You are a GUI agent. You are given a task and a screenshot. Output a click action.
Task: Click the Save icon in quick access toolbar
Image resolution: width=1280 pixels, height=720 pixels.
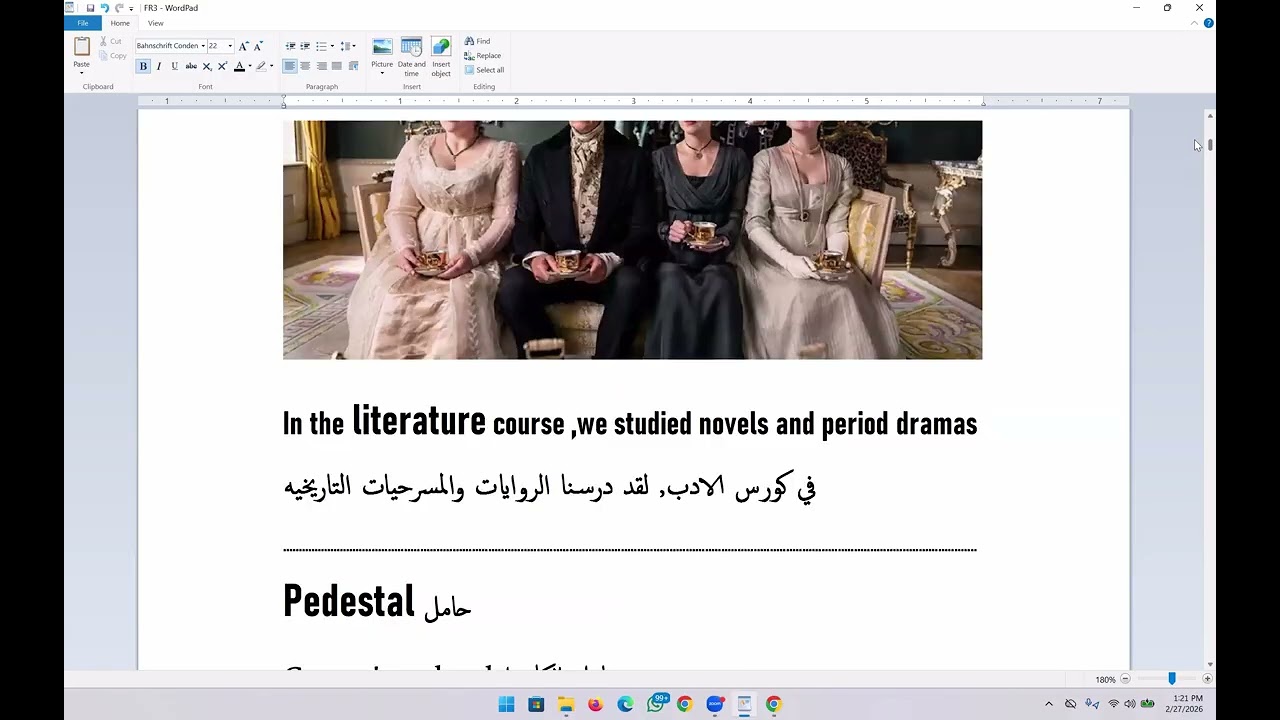pos(90,8)
